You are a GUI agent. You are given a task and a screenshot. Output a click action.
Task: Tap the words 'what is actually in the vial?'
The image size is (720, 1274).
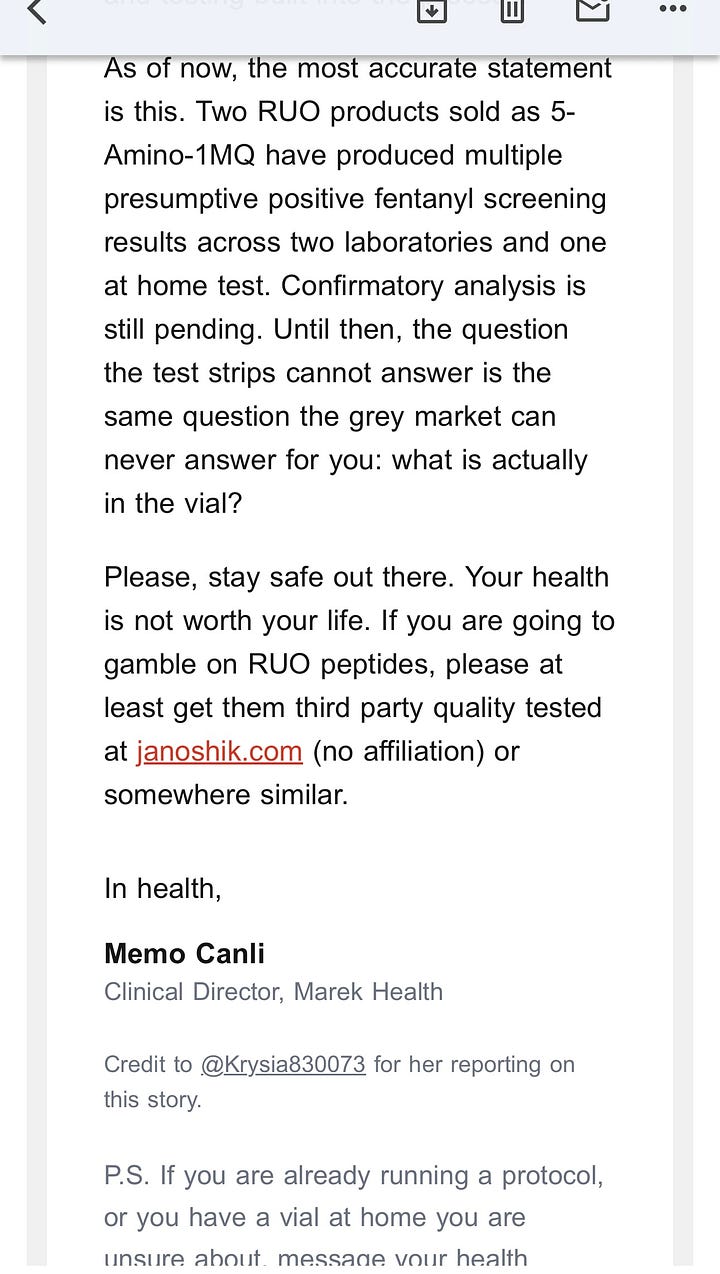[x=346, y=481]
